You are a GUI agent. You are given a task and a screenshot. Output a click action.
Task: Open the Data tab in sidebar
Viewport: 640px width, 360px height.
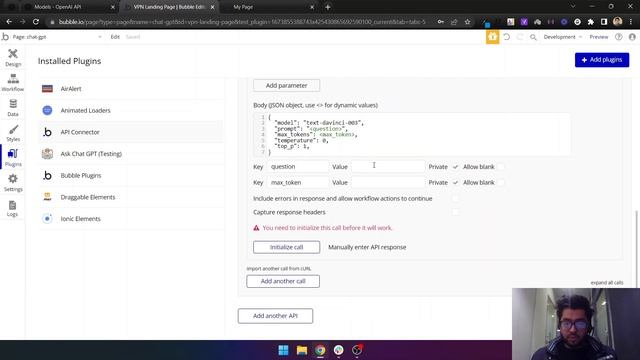coord(13,108)
